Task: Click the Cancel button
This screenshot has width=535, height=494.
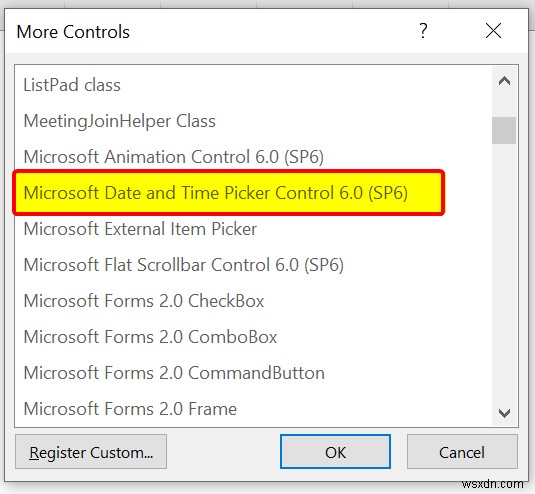Action: point(462,452)
